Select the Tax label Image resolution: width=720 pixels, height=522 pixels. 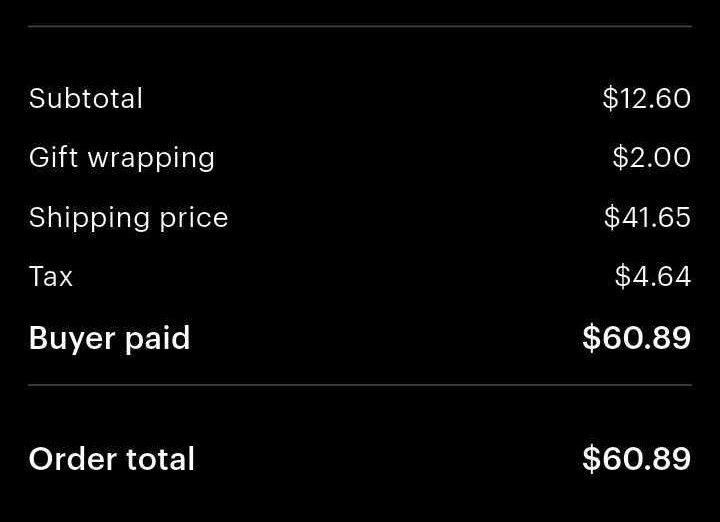(51, 276)
